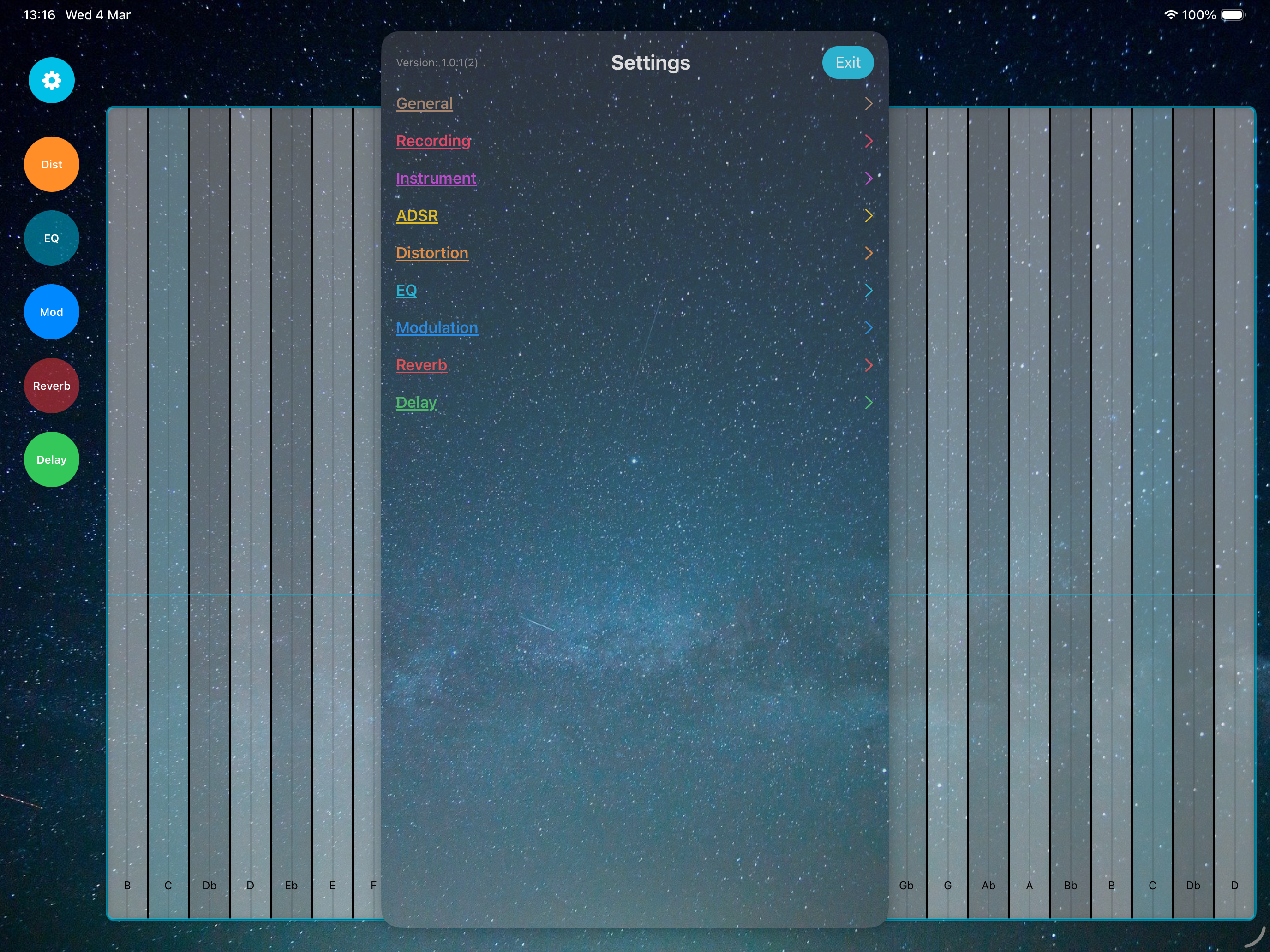Play the left C key
This screenshot has width=1270, height=952.
click(168, 513)
